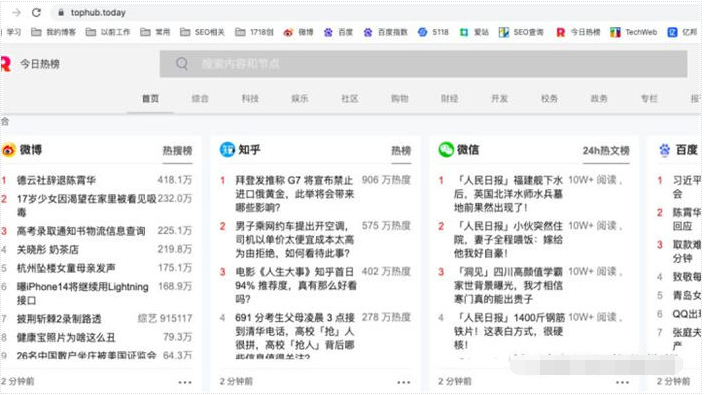Switch to the 专栏 tab
Viewport: 704px width, 395px height.
click(x=649, y=98)
